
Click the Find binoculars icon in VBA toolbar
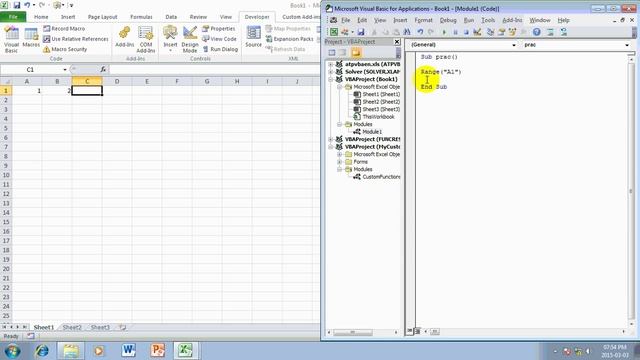(x=407, y=32)
